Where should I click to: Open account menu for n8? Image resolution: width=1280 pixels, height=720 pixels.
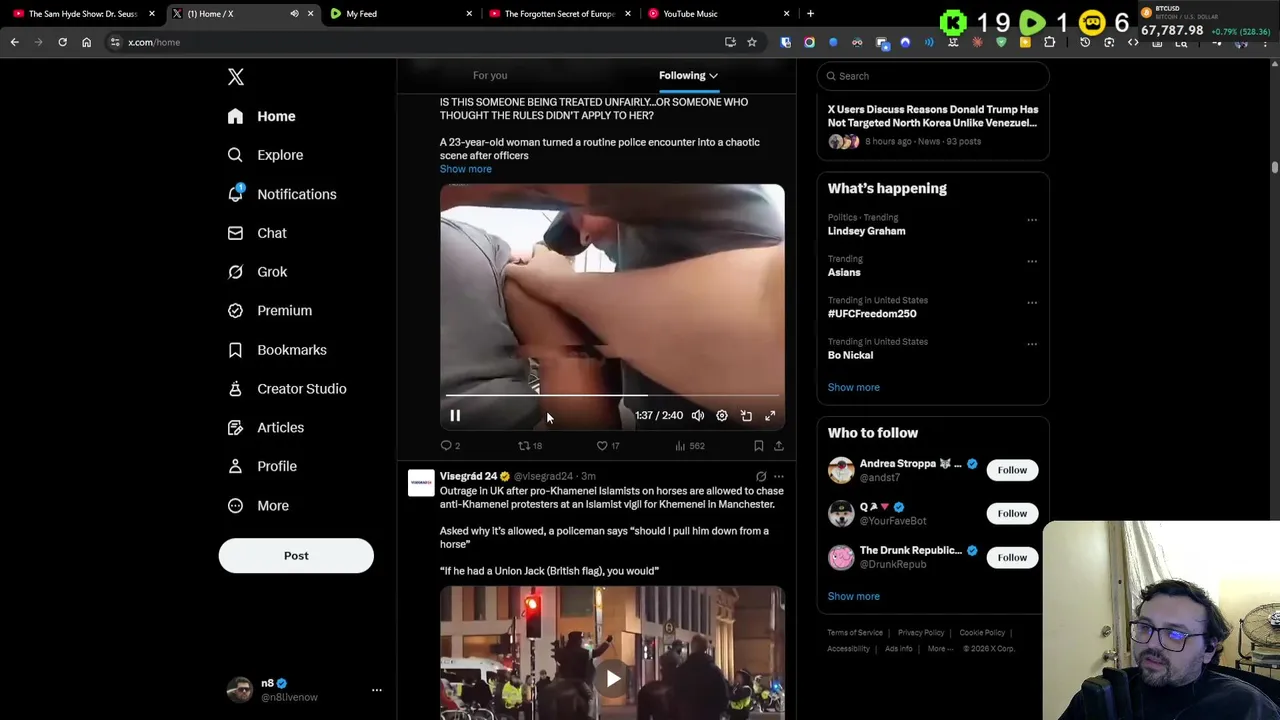coord(304,690)
